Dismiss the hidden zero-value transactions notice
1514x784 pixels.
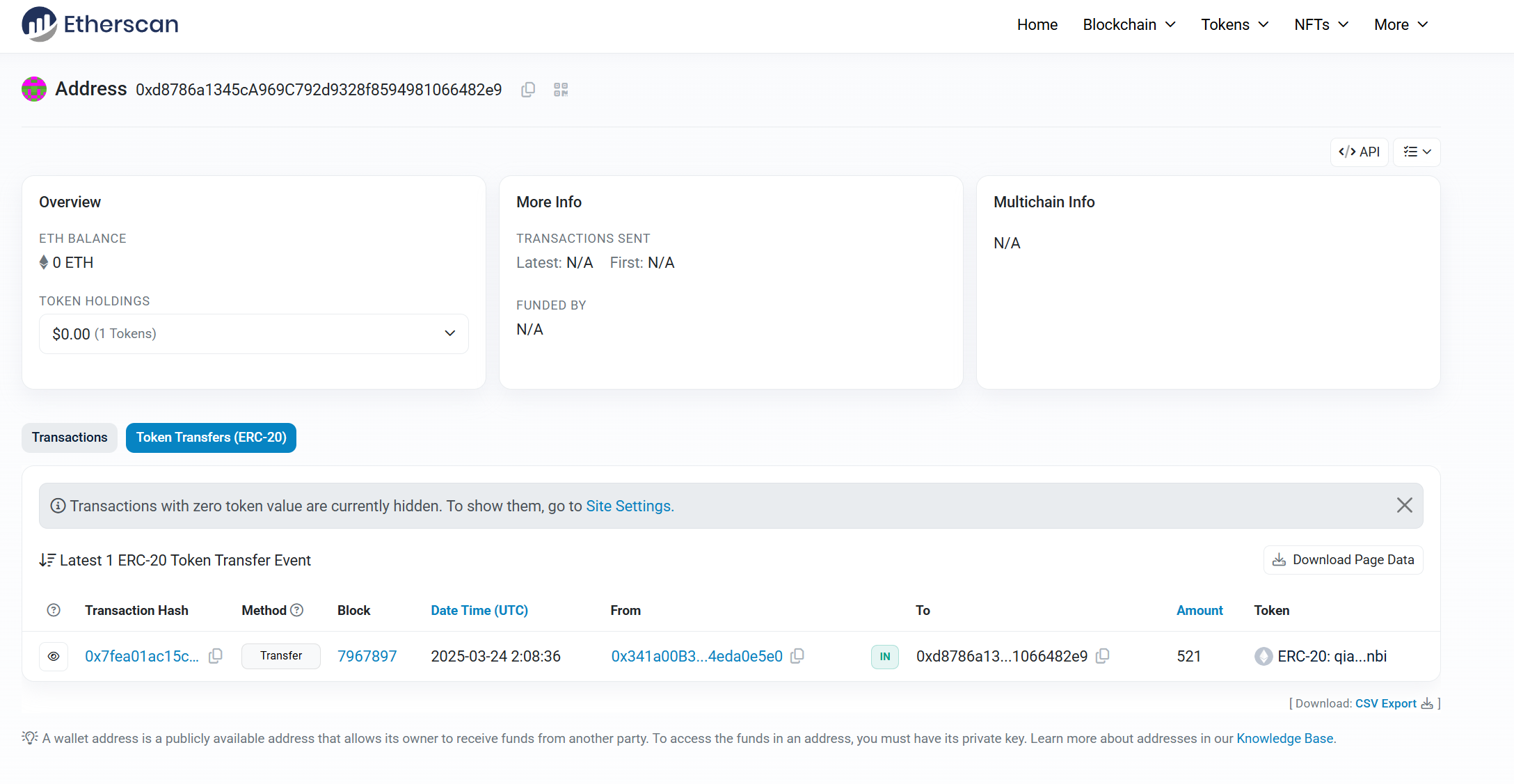click(x=1404, y=506)
